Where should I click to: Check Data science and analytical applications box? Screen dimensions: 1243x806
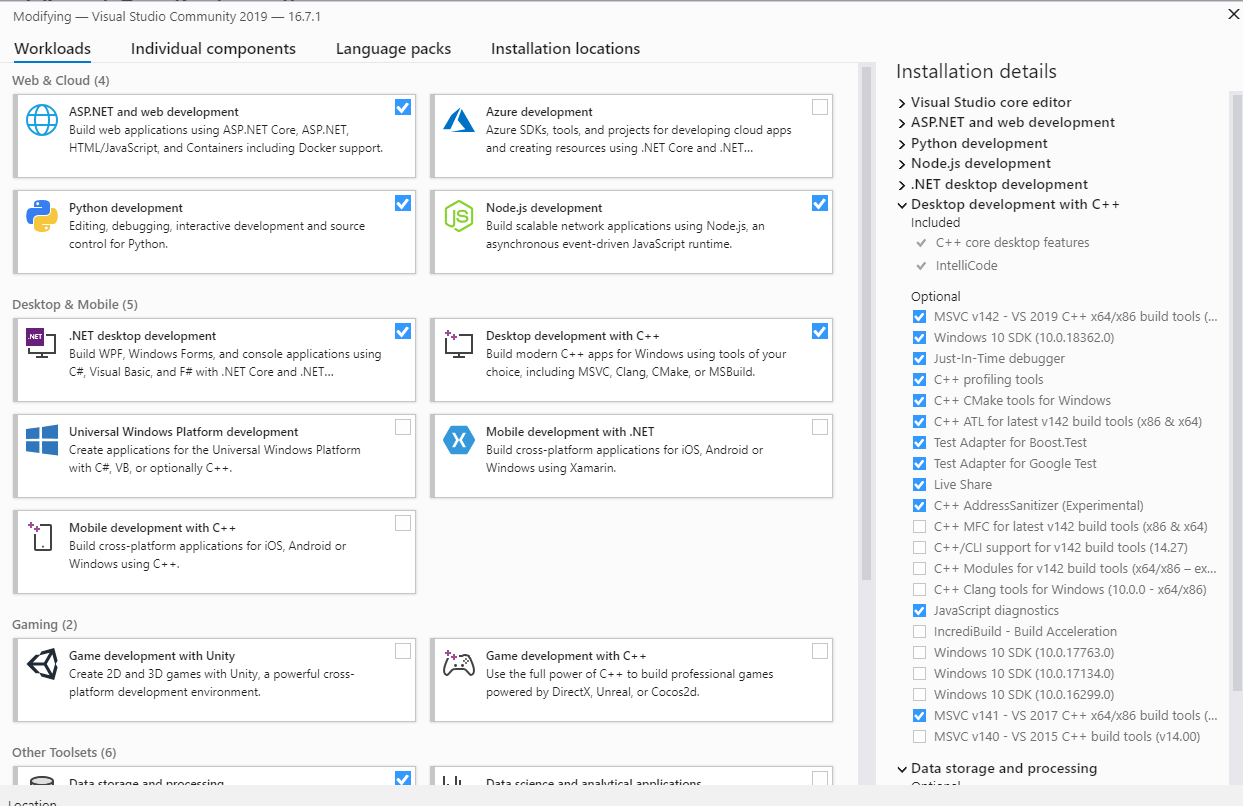(820, 778)
